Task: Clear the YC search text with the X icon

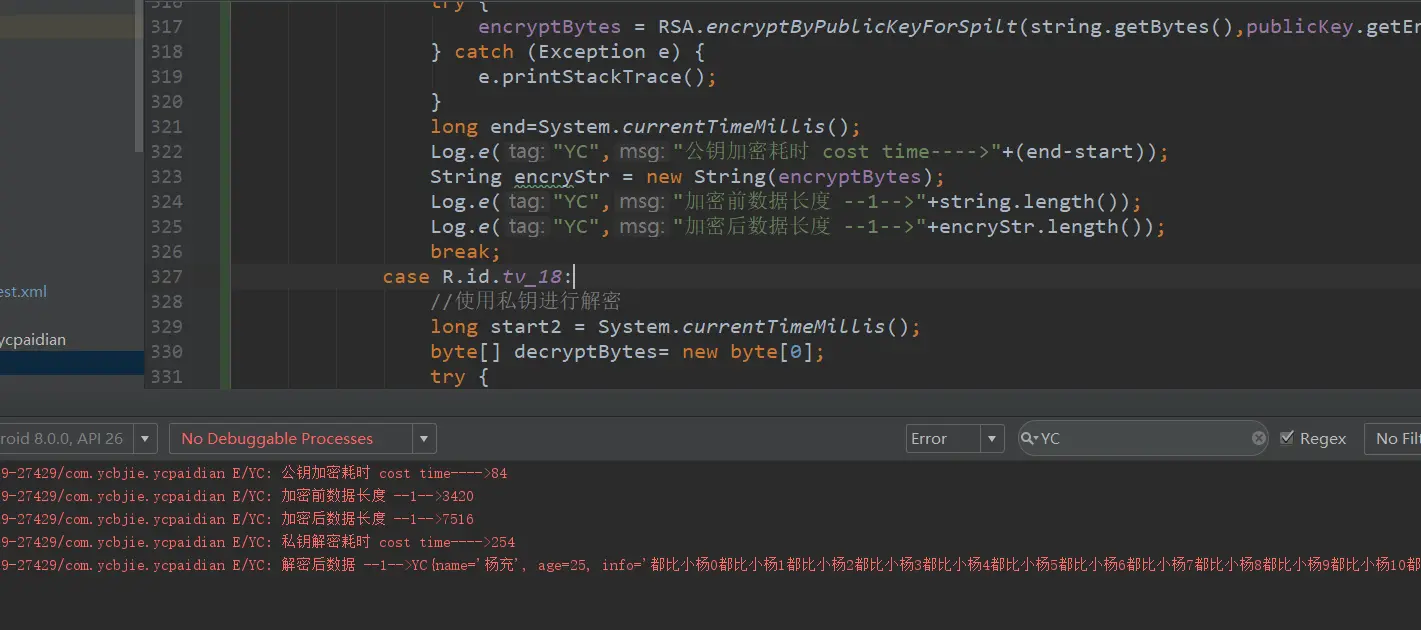Action: click(x=1259, y=438)
